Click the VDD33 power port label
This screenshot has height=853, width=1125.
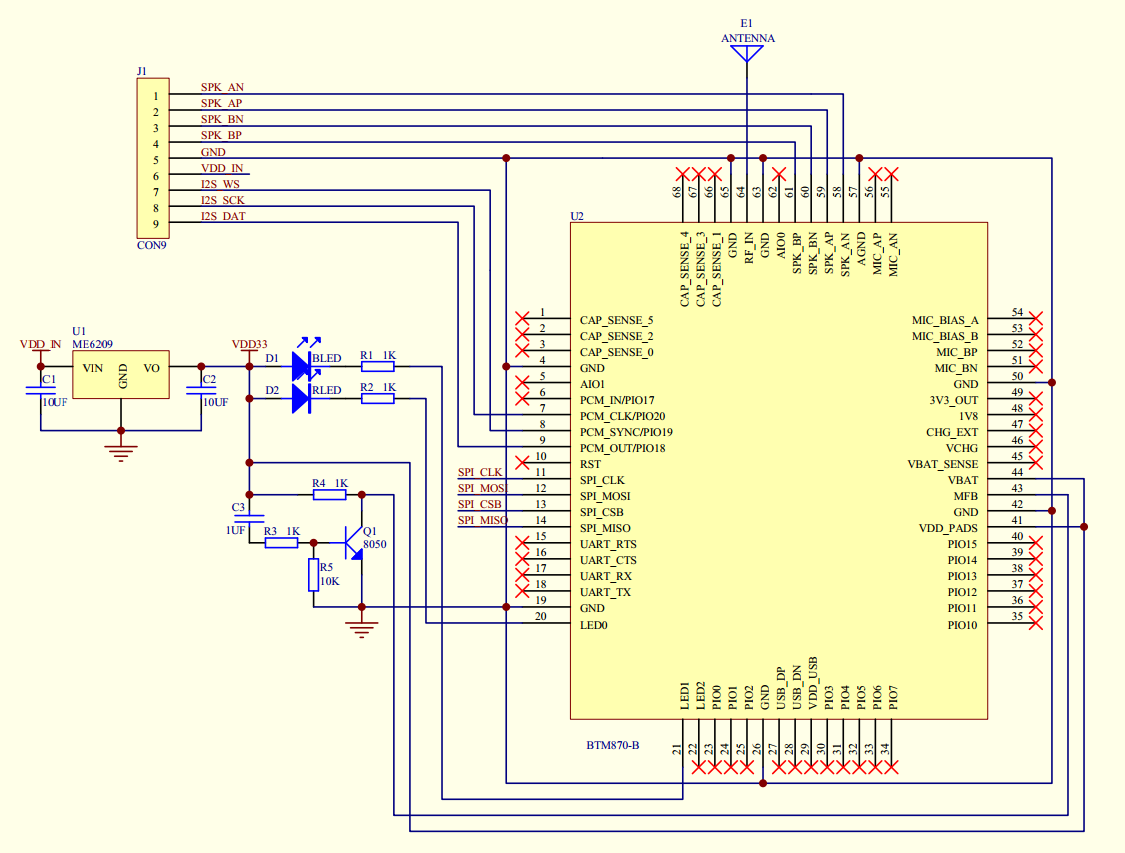click(x=249, y=344)
